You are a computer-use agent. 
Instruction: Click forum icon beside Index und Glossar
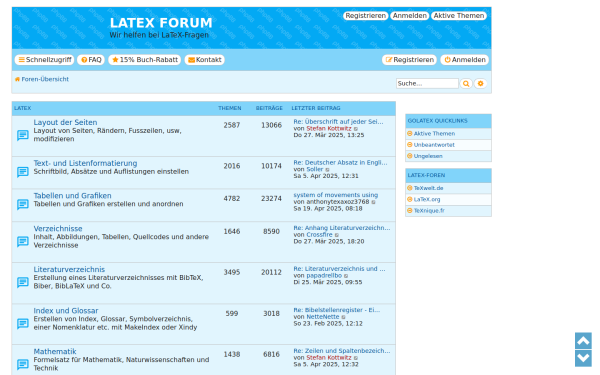23,324
